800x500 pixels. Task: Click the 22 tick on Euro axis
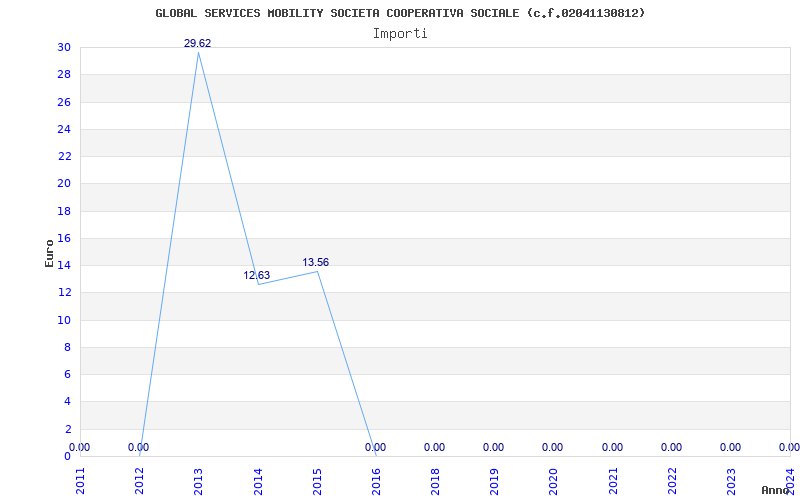click(64, 156)
